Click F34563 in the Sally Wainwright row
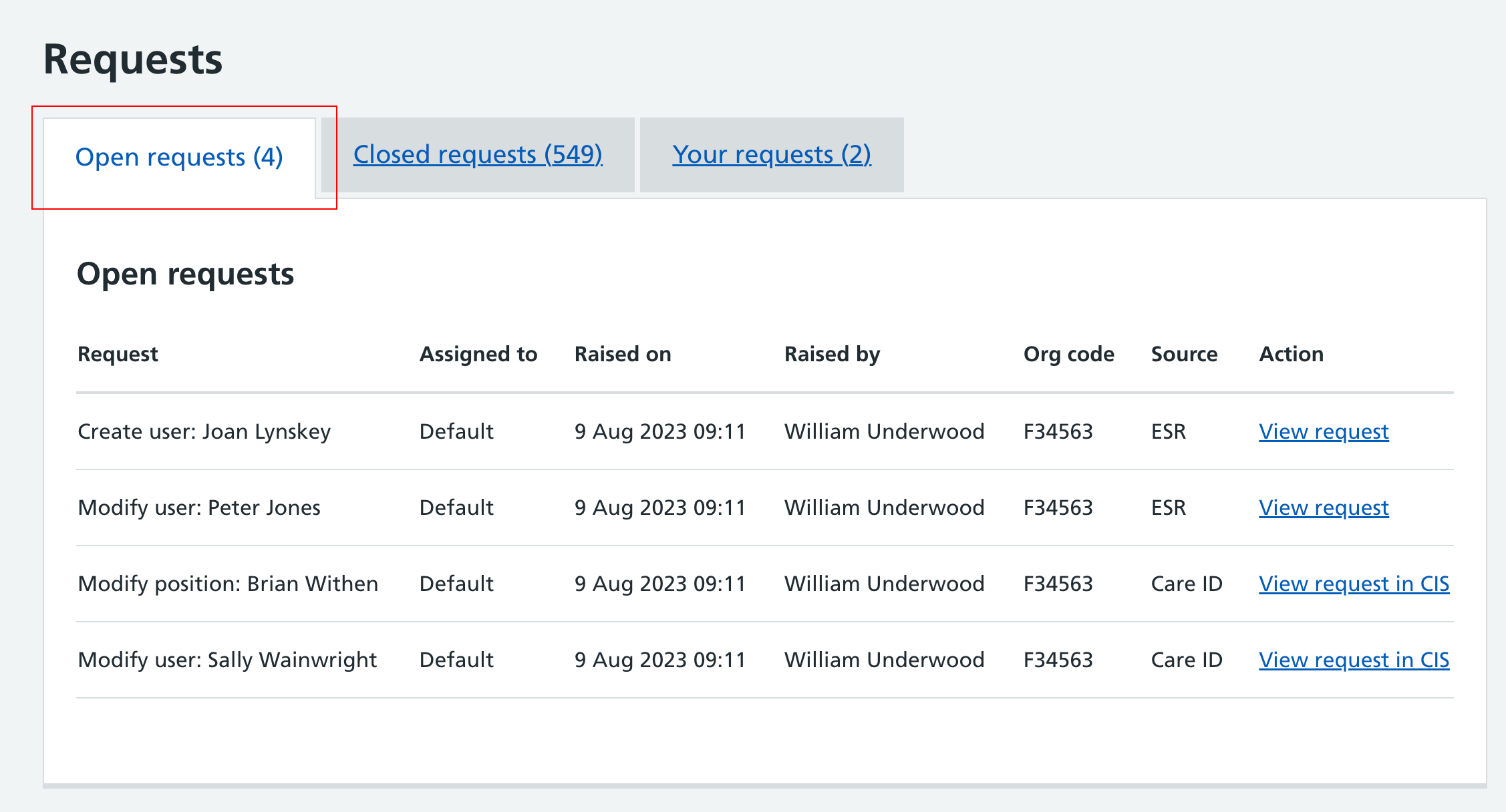The image size is (1506, 812). pyautogui.click(x=1058, y=660)
